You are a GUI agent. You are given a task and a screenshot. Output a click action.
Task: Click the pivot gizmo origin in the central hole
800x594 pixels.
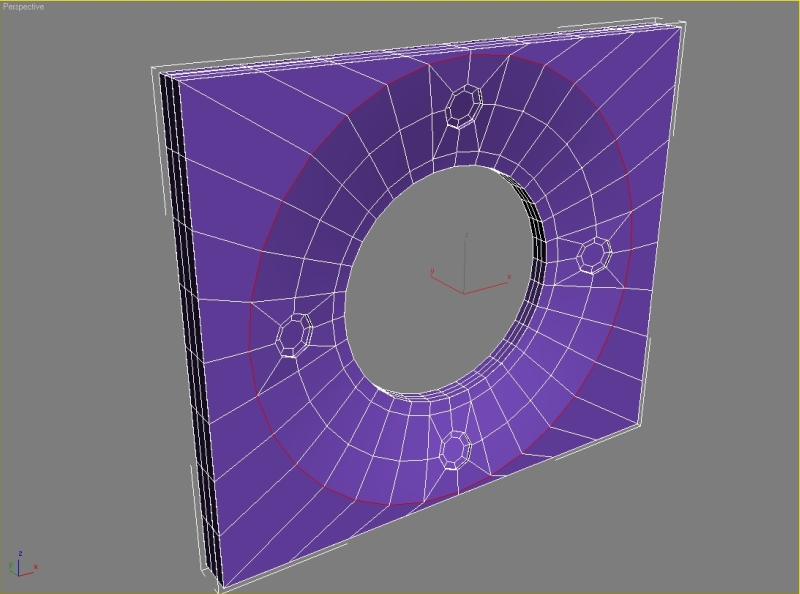[x=465, y=293]
